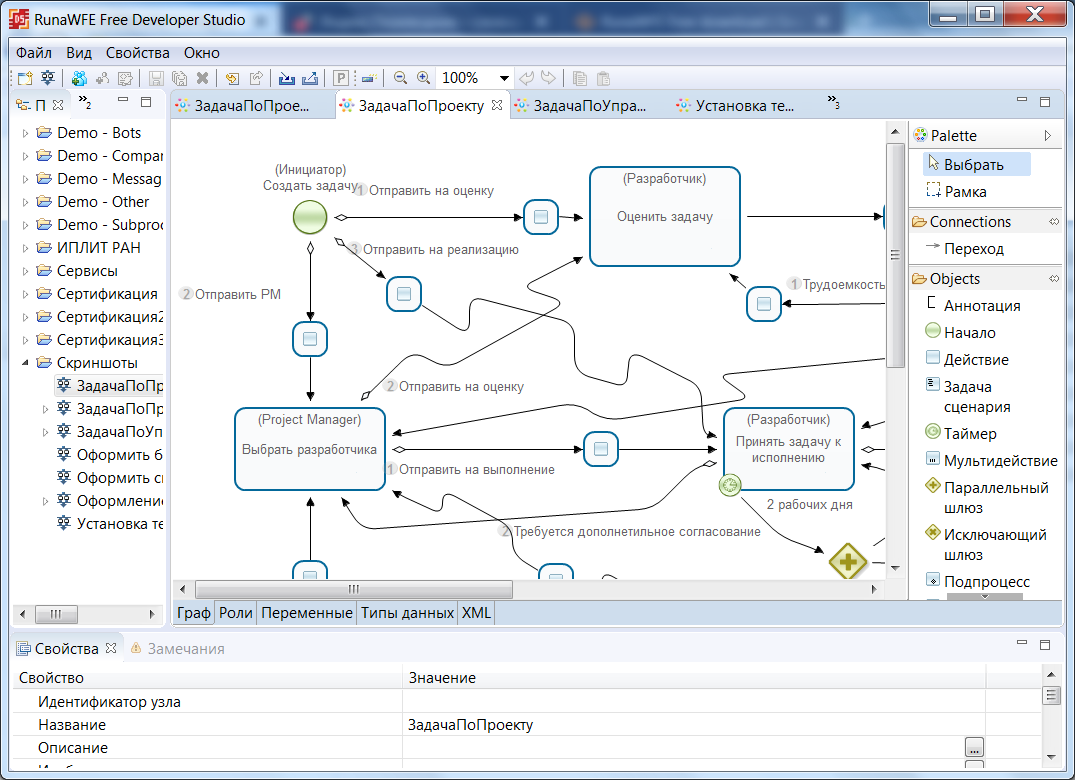Click the undo arrow in toolbar
The image size is (1075, 780).
tap(526, 78)
